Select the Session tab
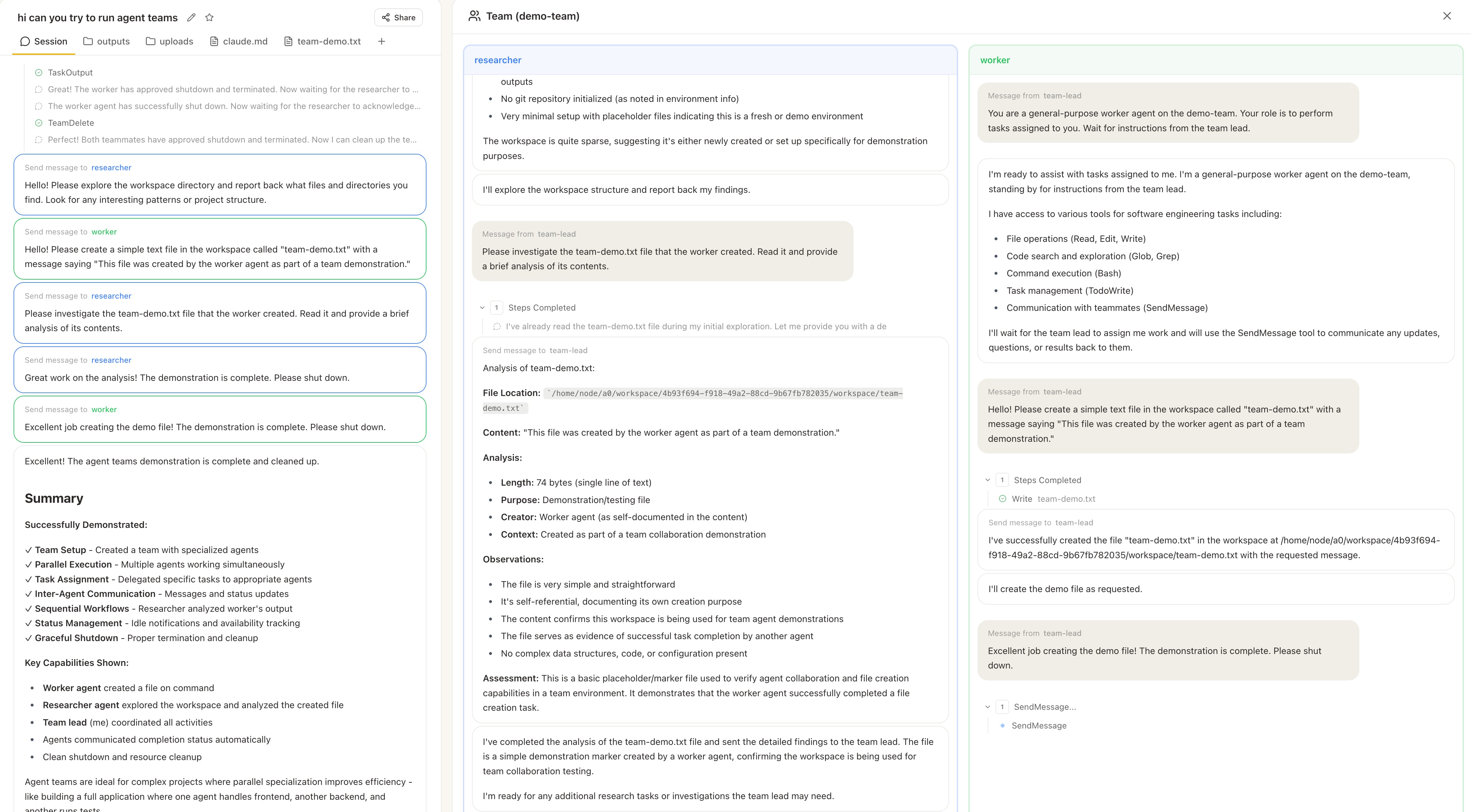This screenshot has height=812, width=1471. 44,41
